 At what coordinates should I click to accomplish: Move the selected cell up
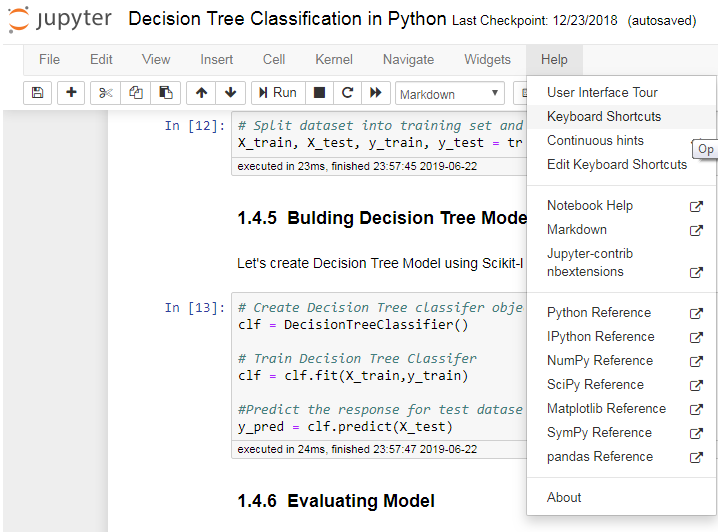click(x=201, y=93)
